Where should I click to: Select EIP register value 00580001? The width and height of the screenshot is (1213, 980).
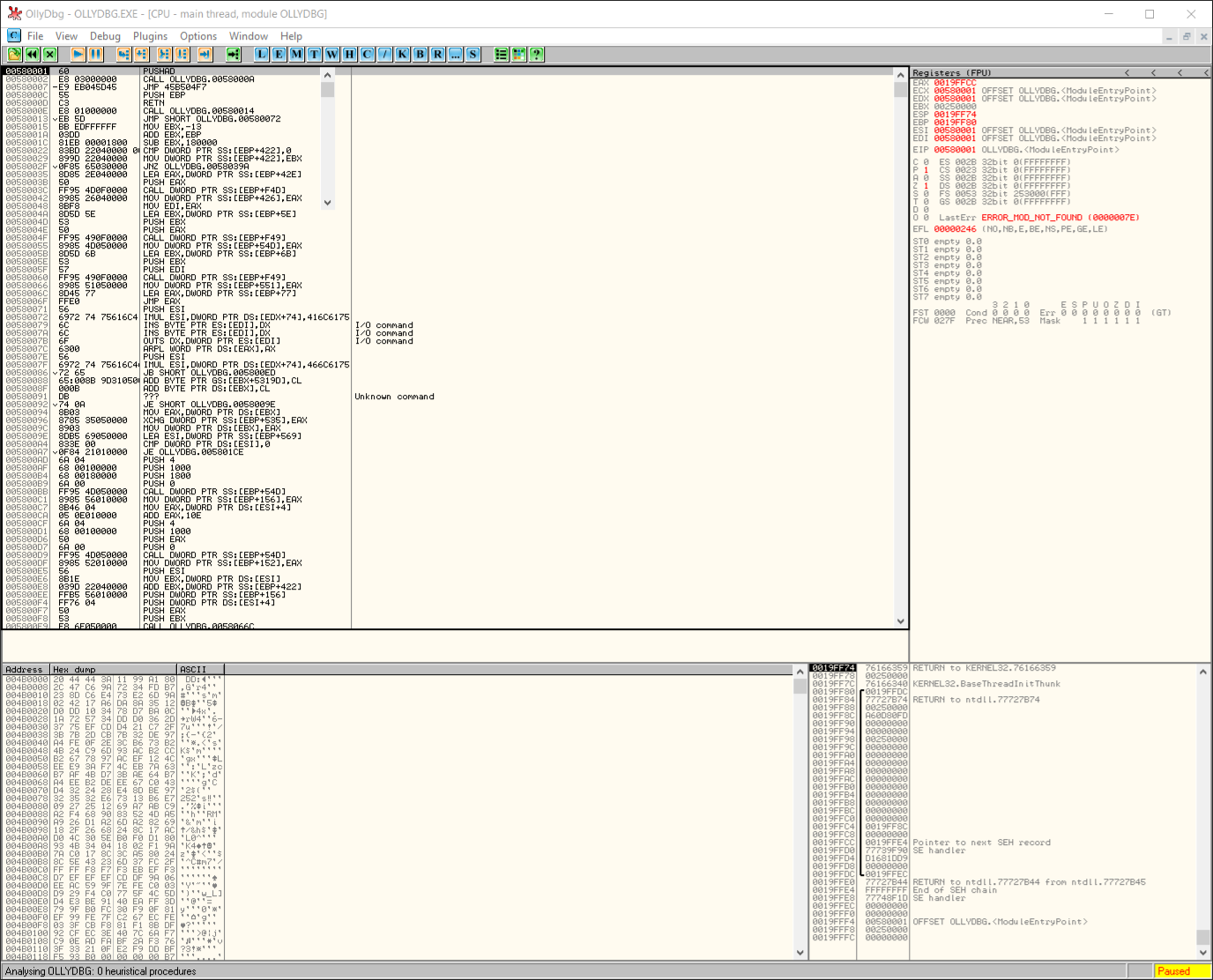[x=955, y=150]
